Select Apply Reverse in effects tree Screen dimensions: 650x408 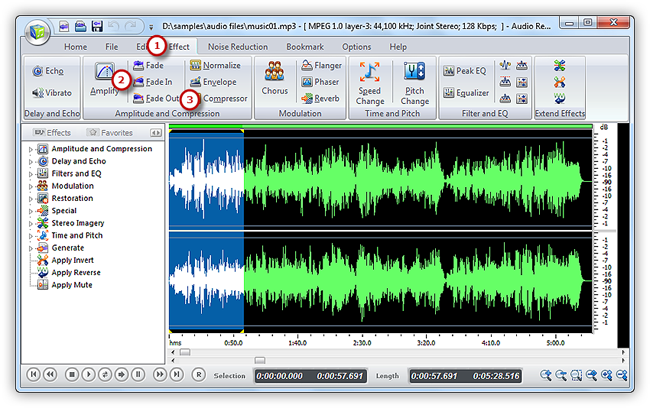click(x=69, y=273)
